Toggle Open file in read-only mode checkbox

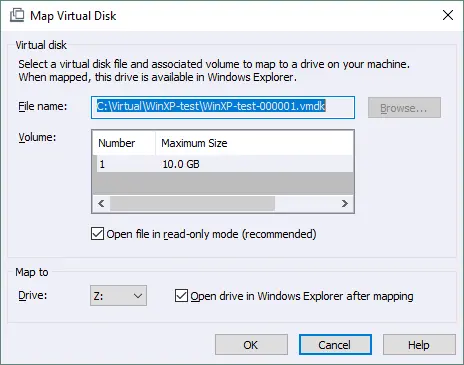click(97, 234)
